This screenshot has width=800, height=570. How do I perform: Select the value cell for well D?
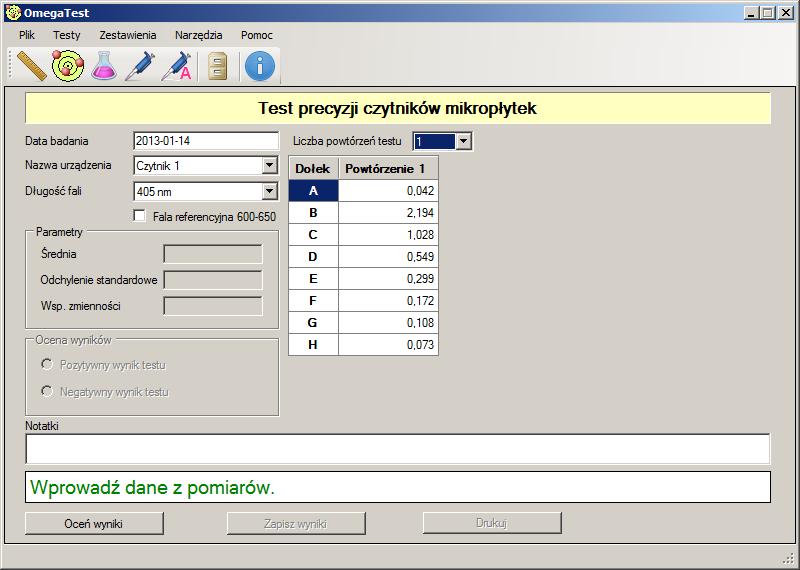[387, 256]
